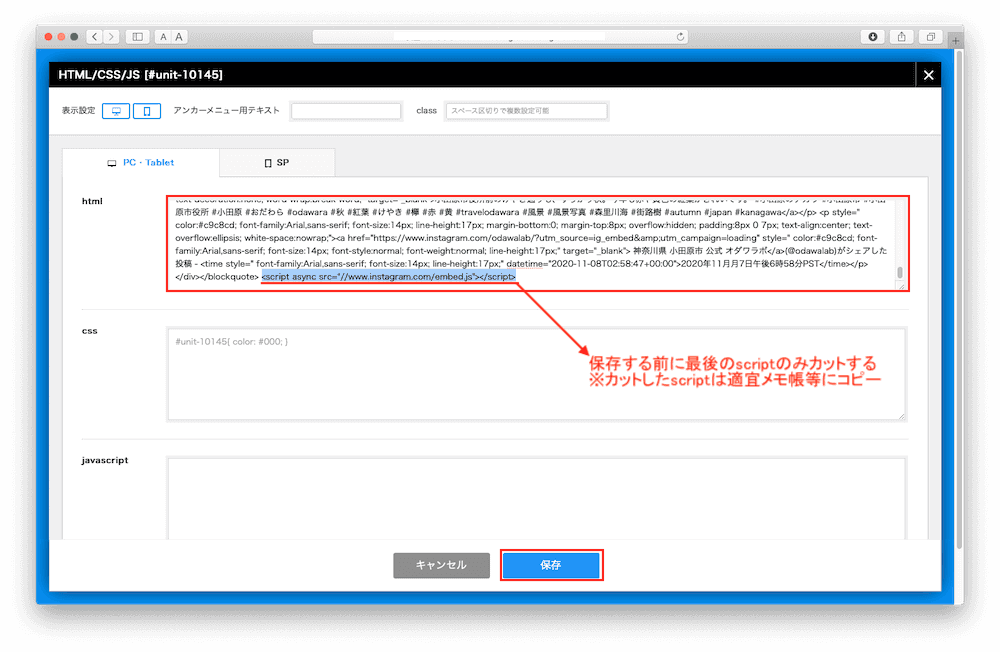Image resolution: width=1000 pixels, height=652 pixels.
Task: Click the css field label
Action: click(89, 331)
